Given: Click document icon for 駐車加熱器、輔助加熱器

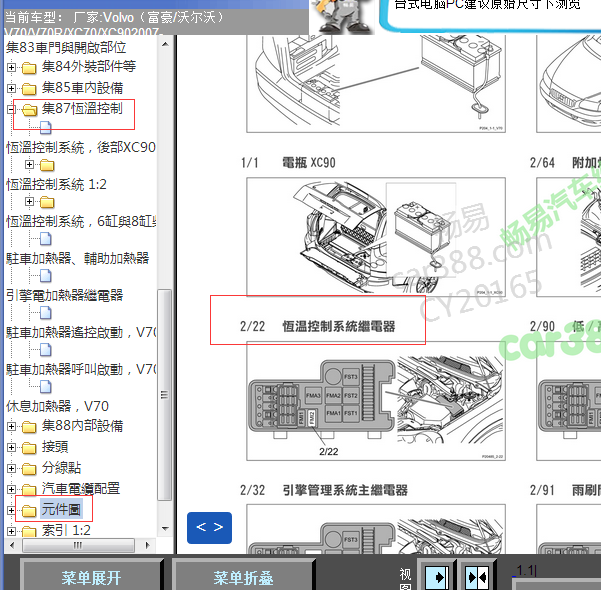Looking at the screenshot, I should coord(46,239).
